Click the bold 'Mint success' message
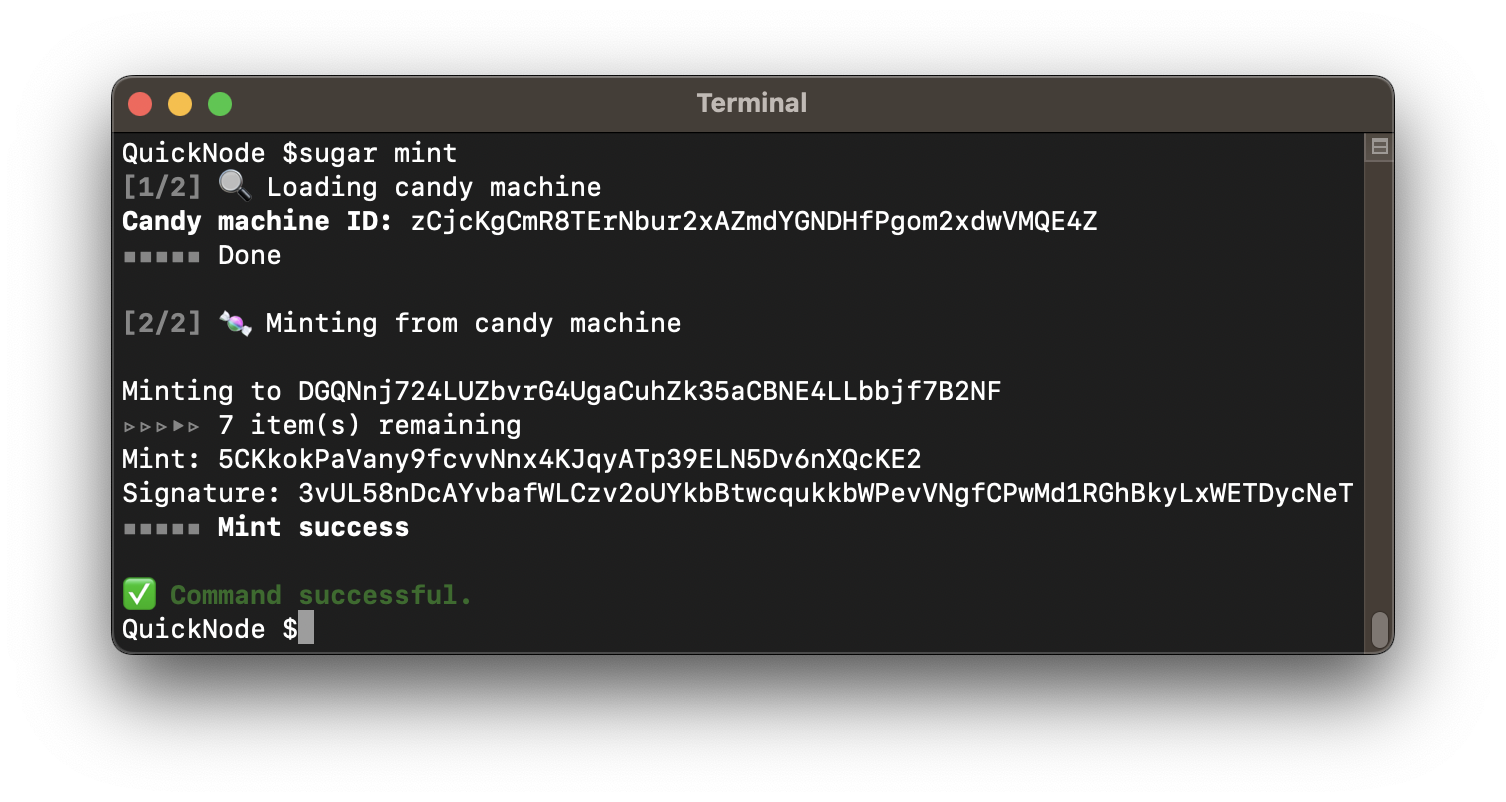The height and width of the screenshot is (802, 1506). click(x=313, y=527)
